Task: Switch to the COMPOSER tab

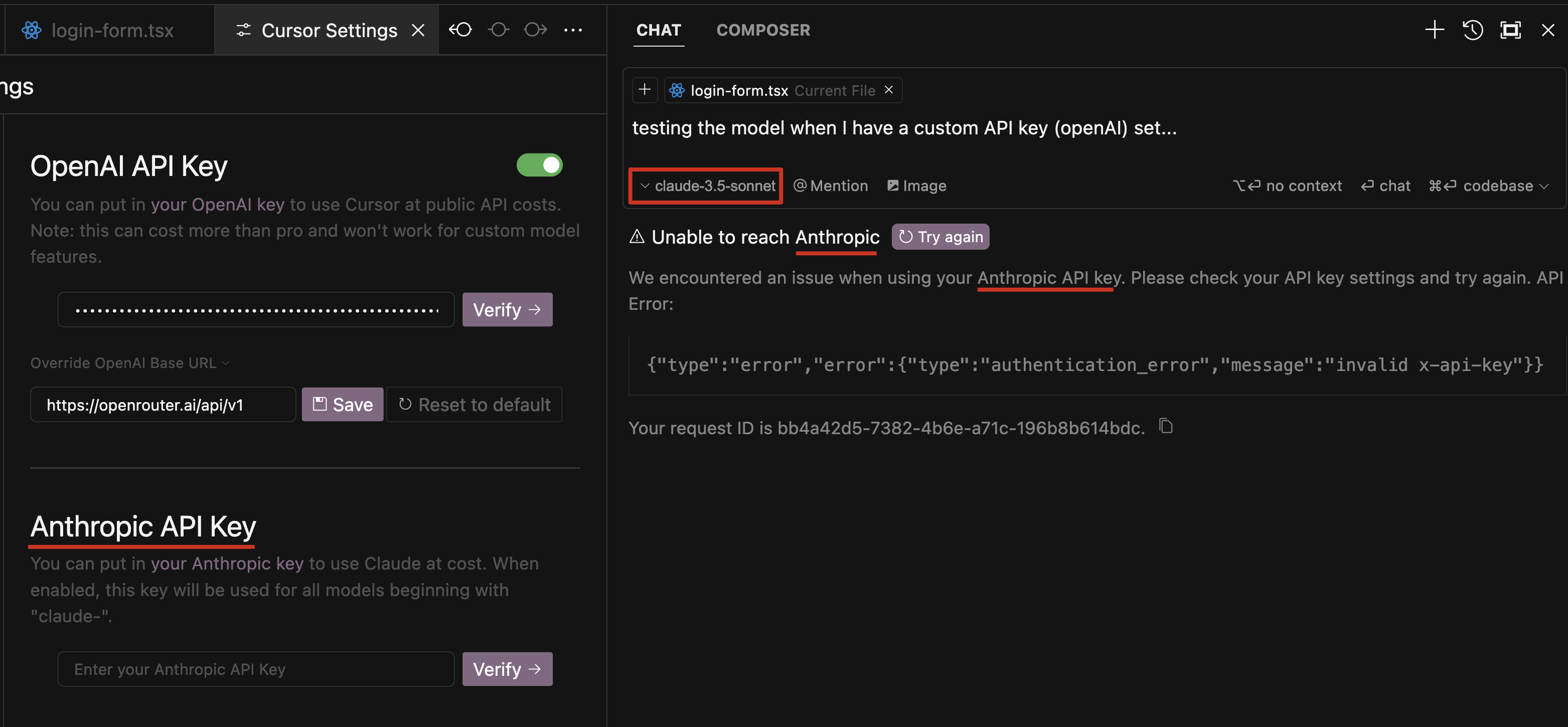Action: tap(763, 30)
